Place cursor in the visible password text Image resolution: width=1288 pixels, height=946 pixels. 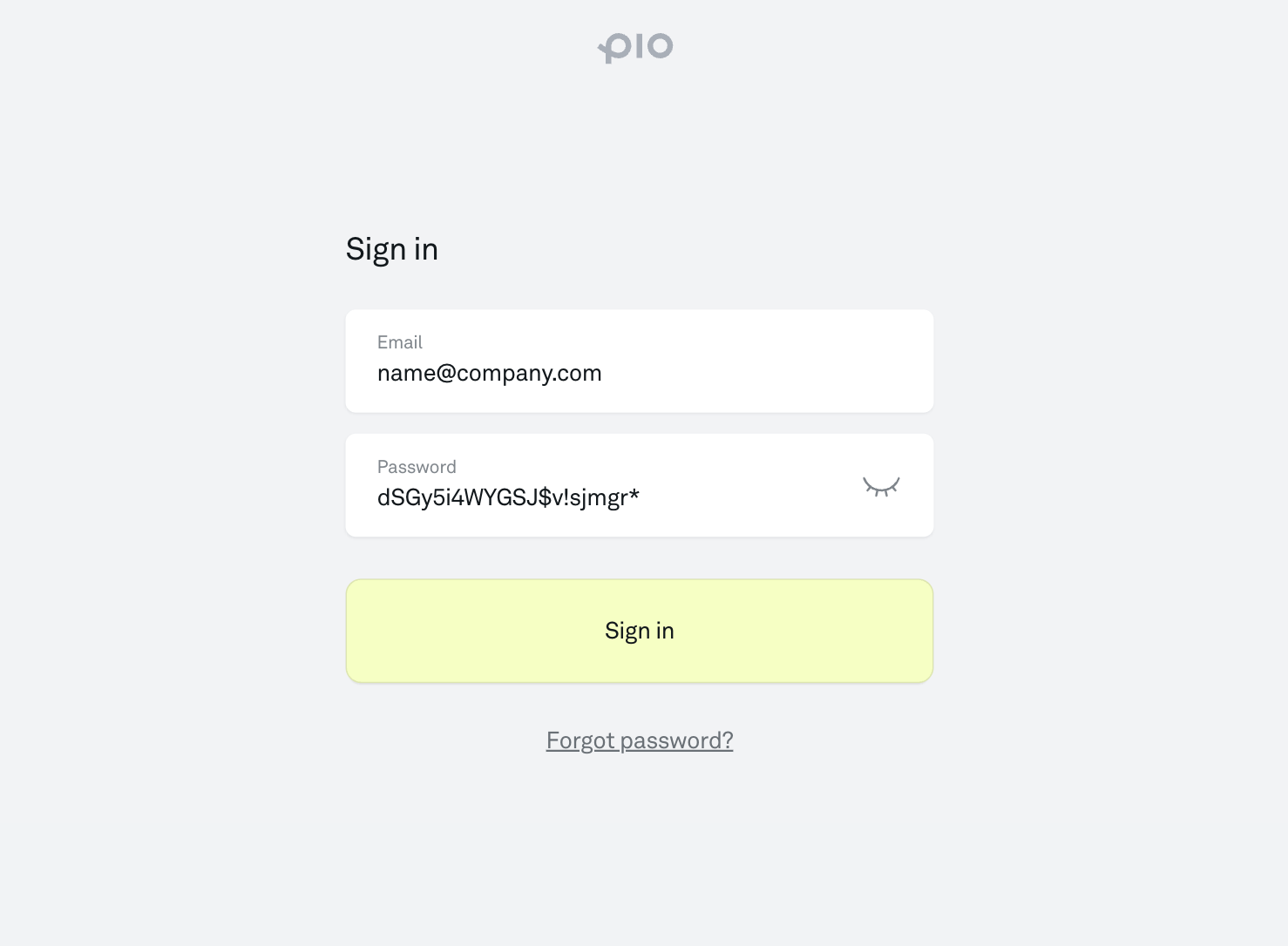[508, 497]
